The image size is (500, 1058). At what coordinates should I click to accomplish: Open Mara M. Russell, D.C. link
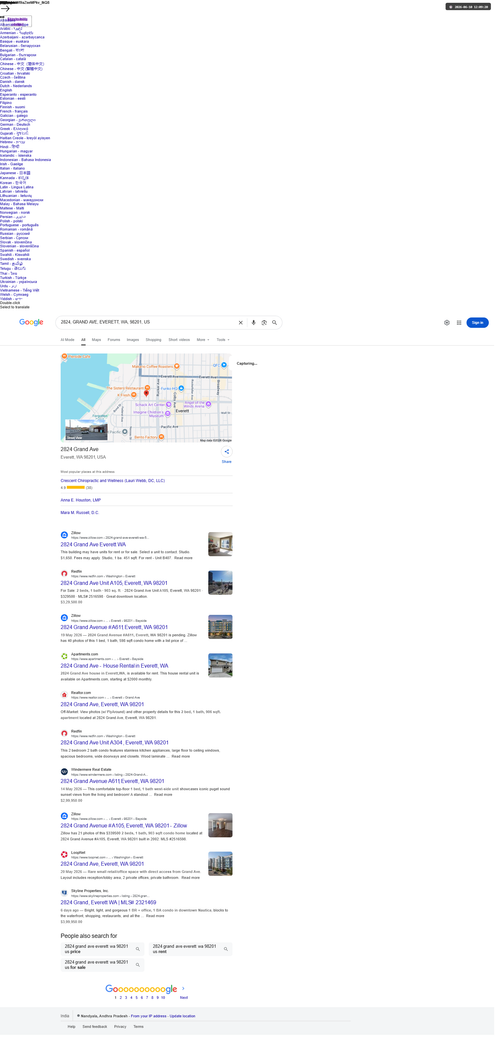tap(80, 513)
